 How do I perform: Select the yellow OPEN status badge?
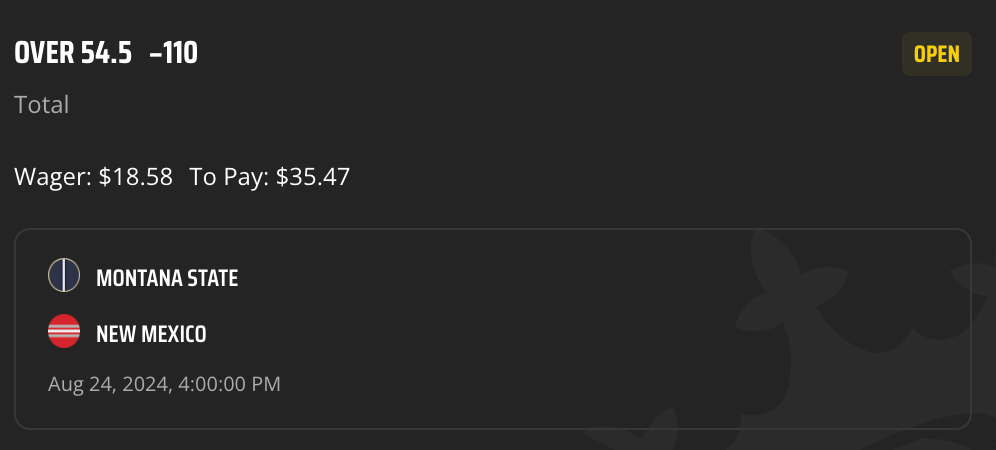(936, 54)
